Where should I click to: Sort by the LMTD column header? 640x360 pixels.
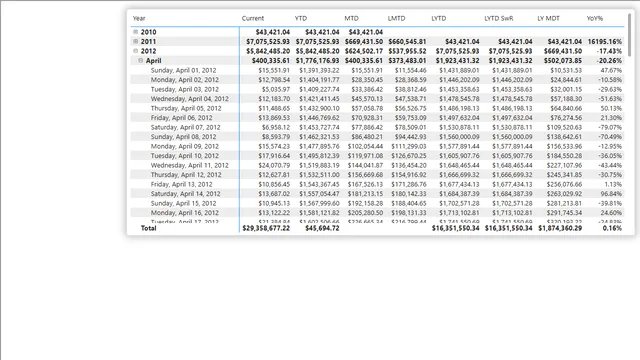pyautogui.click(x=396, y=18)
